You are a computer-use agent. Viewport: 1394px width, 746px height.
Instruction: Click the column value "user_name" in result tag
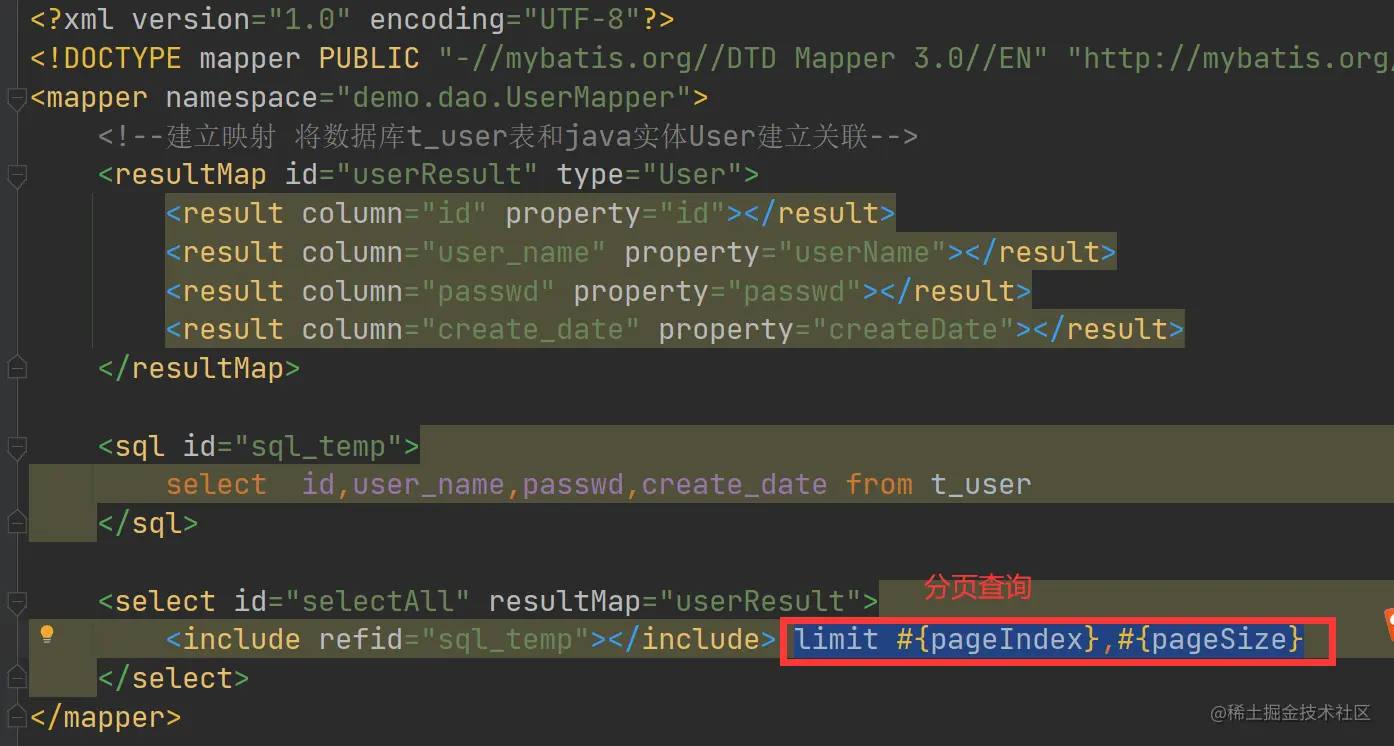513,252
